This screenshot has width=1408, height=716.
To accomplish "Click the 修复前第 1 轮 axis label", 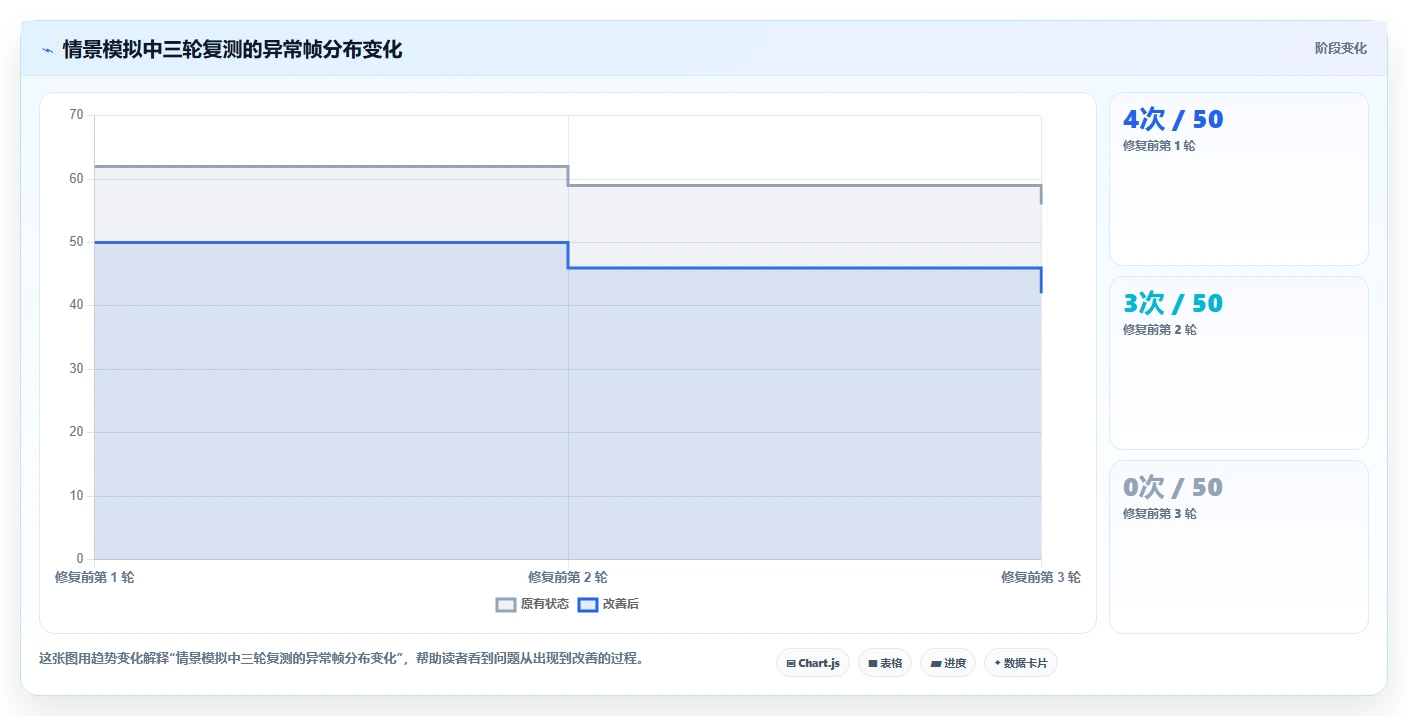I will tap(94, 577).
